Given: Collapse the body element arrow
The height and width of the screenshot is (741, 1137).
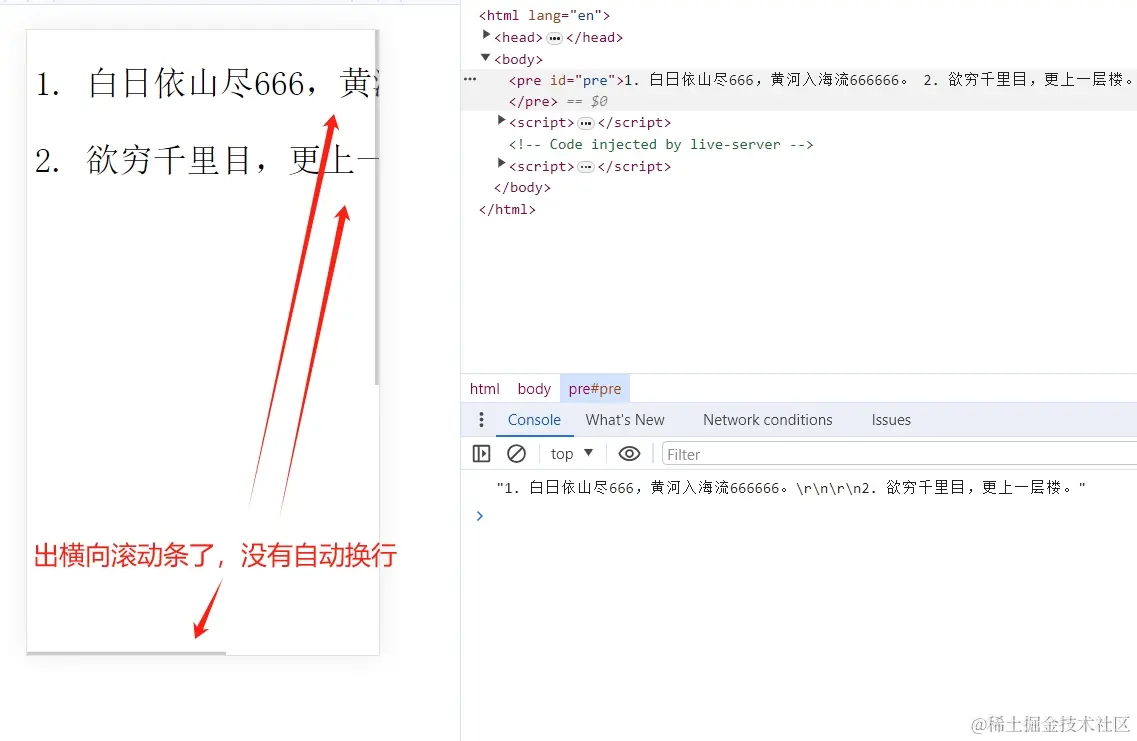Looking at the screenshot, I should pos(486,57).
